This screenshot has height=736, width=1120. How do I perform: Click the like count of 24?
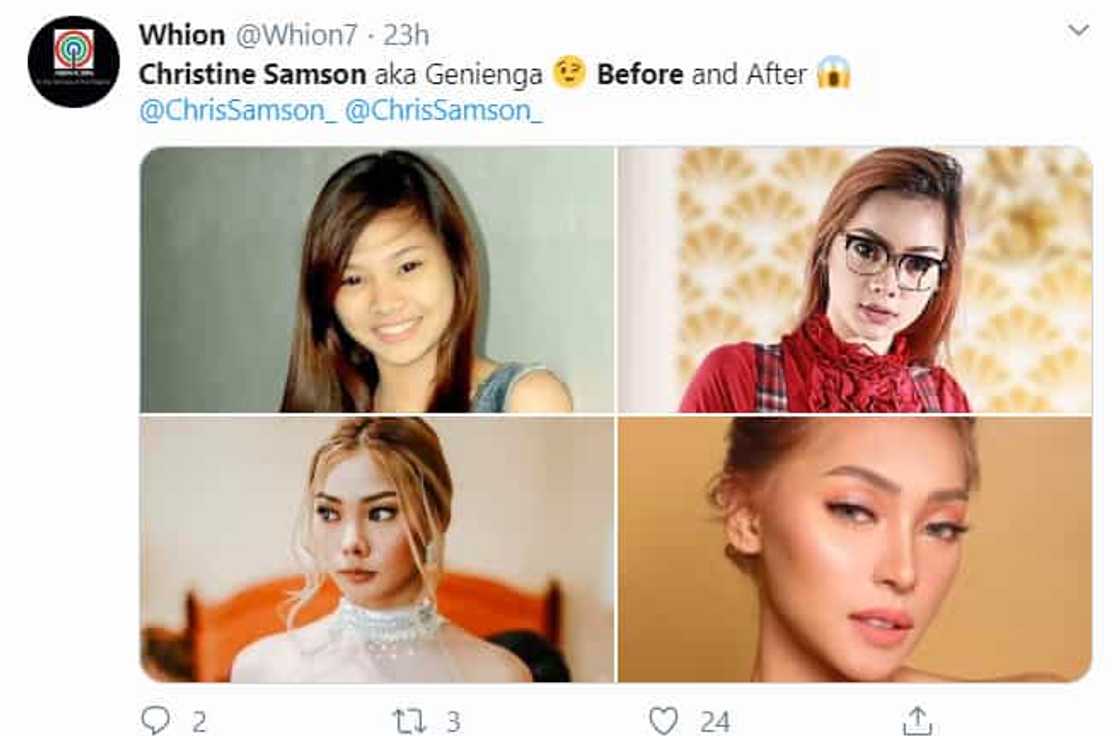(x=714, y=720)
